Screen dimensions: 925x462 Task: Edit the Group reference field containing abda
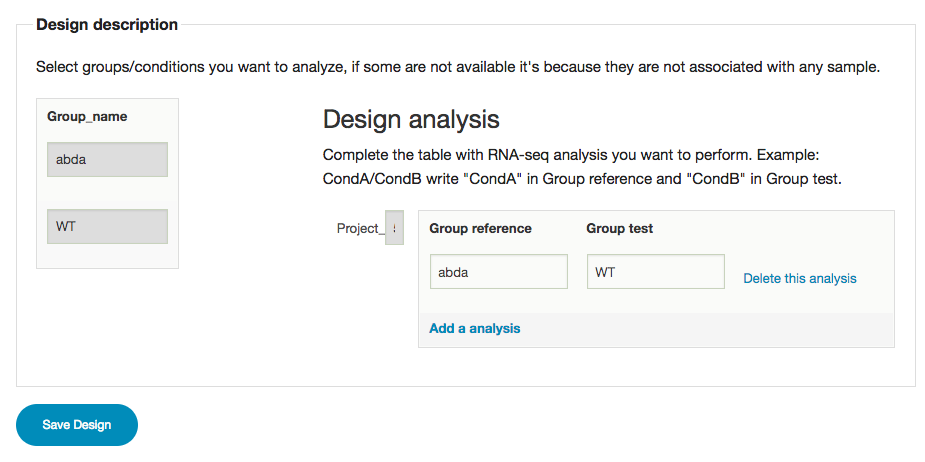[x=498, y=271]
